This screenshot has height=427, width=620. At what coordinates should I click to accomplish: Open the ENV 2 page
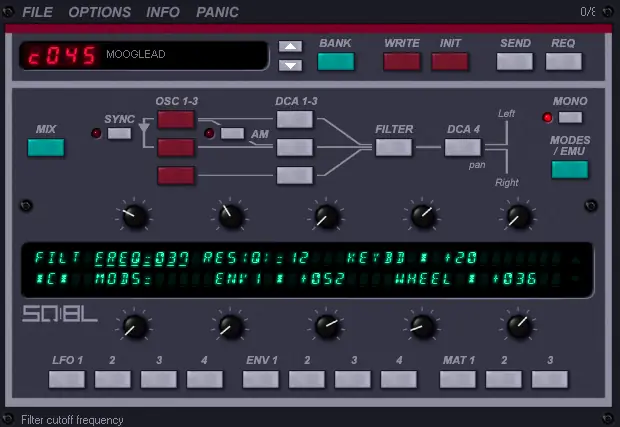[307, 380]
